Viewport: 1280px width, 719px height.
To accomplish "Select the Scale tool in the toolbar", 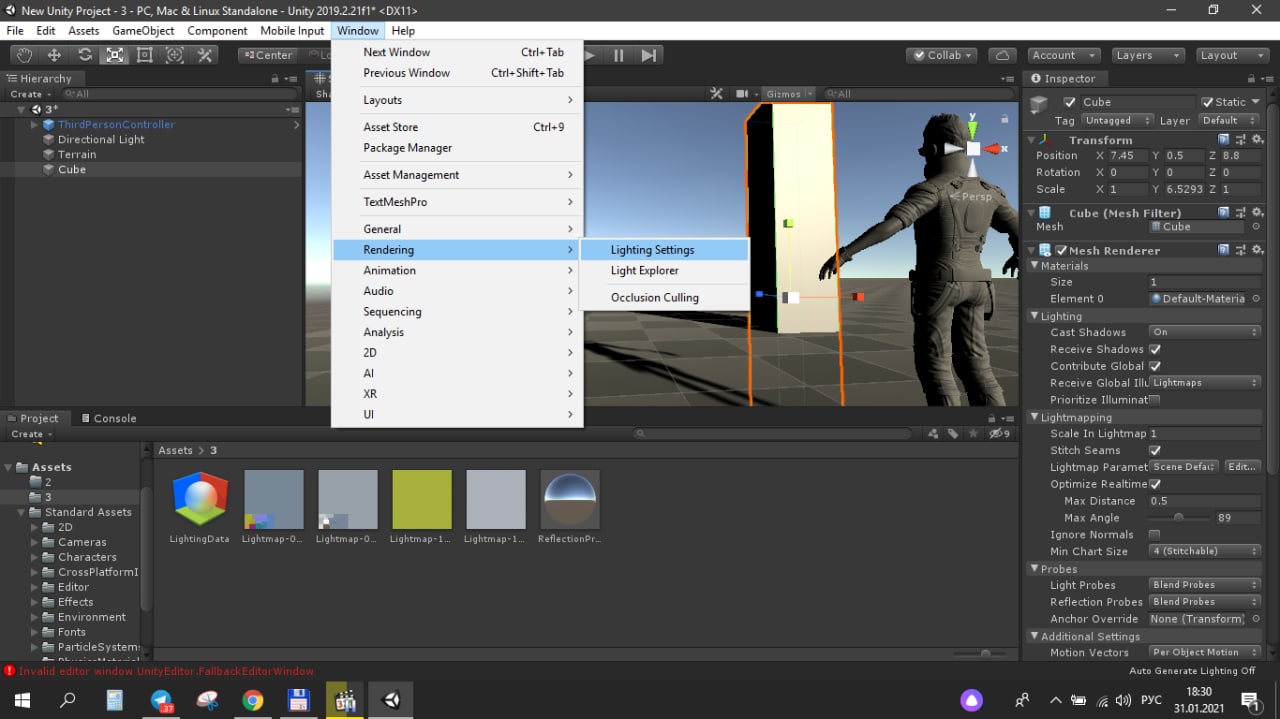I will (x=114, y=55).
